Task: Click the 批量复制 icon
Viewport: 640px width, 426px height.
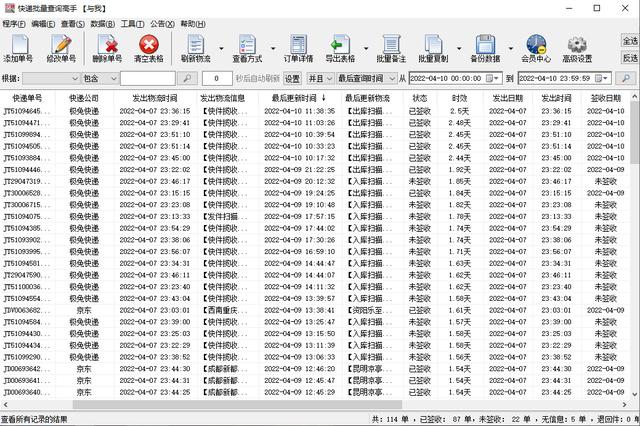Action: coord(433,48)
